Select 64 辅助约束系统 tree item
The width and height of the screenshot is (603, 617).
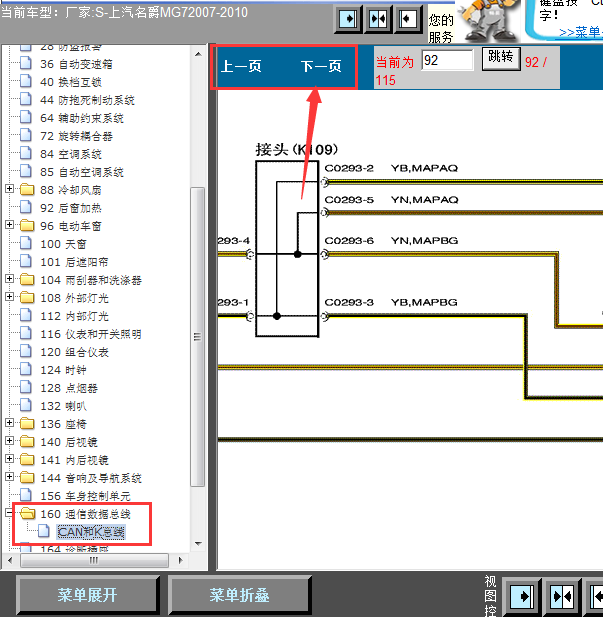pos(82,118)
